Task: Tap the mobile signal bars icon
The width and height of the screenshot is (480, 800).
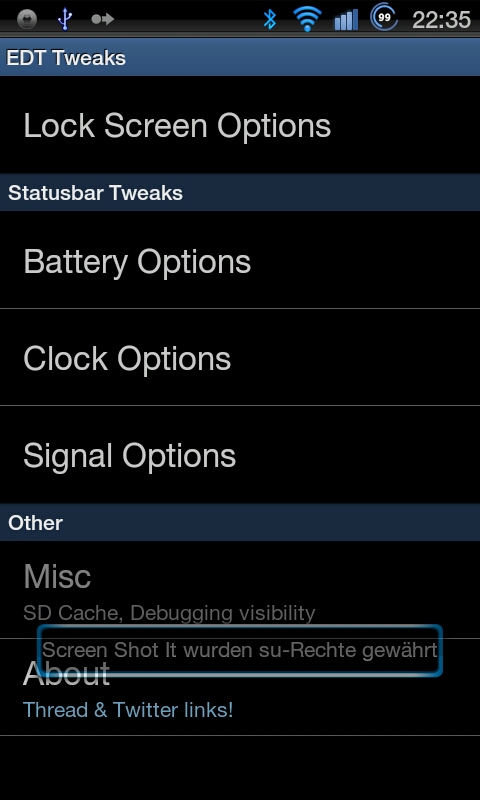Action: 346,21
